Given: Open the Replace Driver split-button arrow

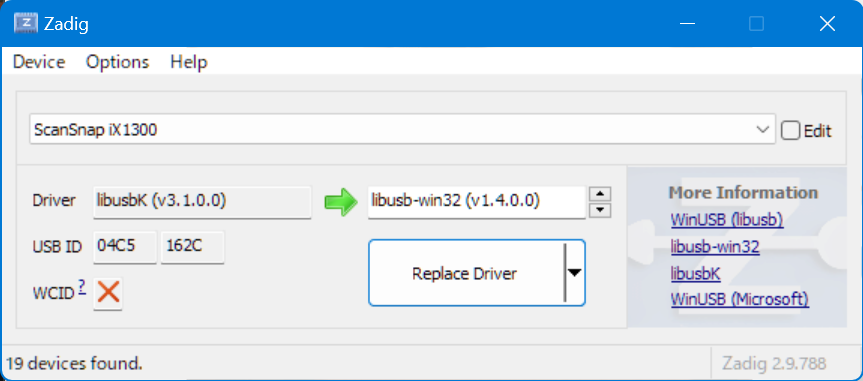Looking at the screenshot, I should pos(574,273).
